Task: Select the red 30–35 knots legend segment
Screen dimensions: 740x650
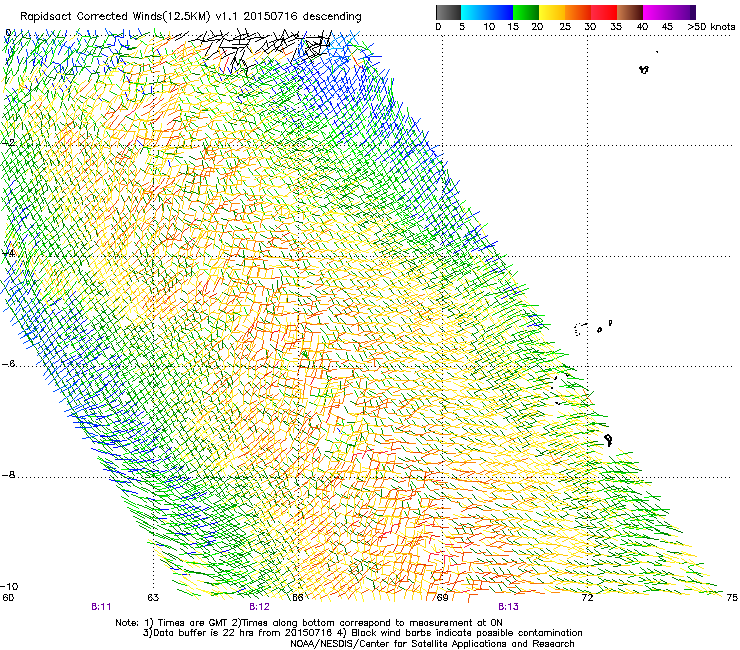Action: click(x=604, y=12)
